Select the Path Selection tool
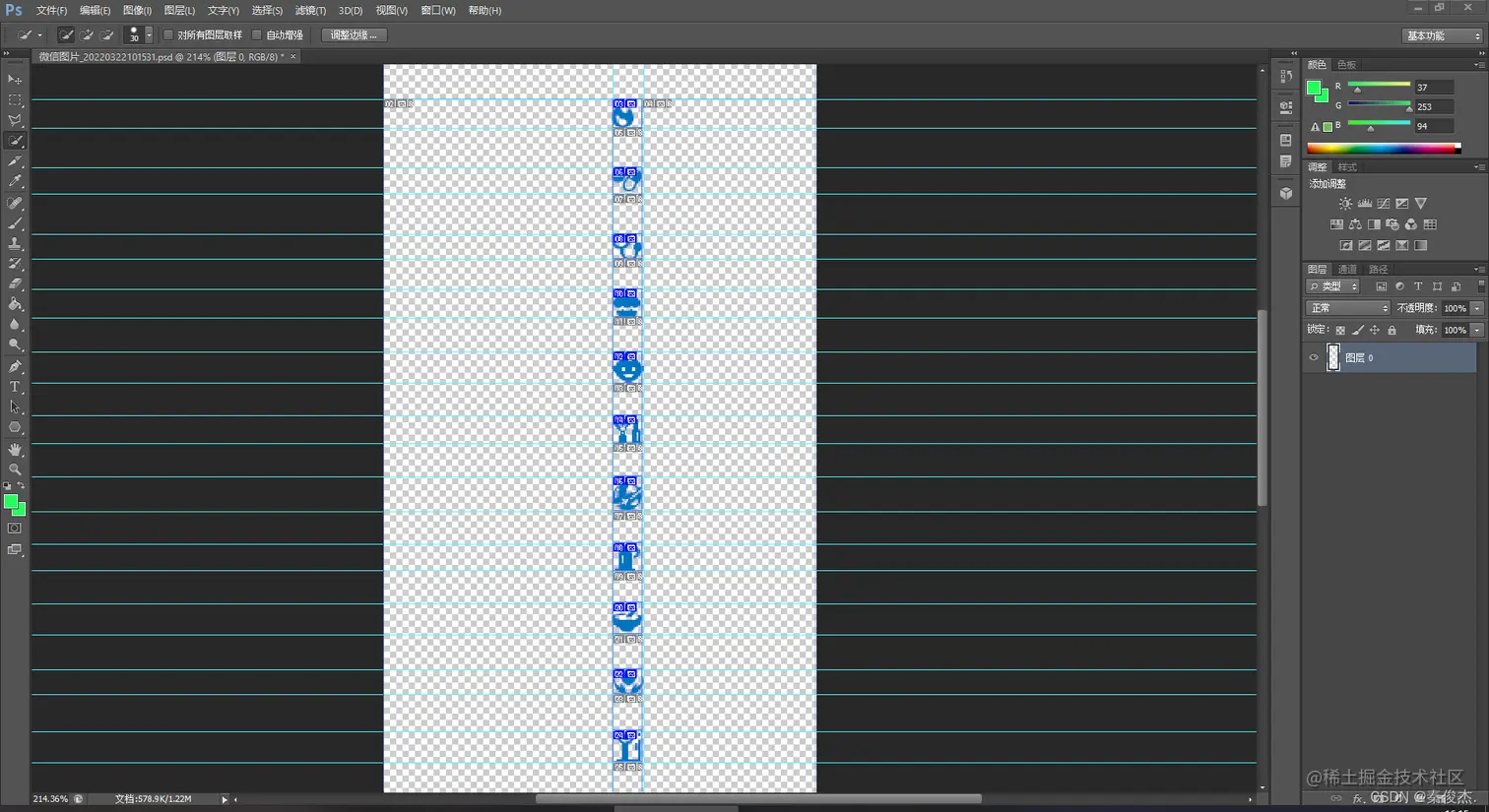This screenshot has height=812, width=1489. [x=15, y=406]
